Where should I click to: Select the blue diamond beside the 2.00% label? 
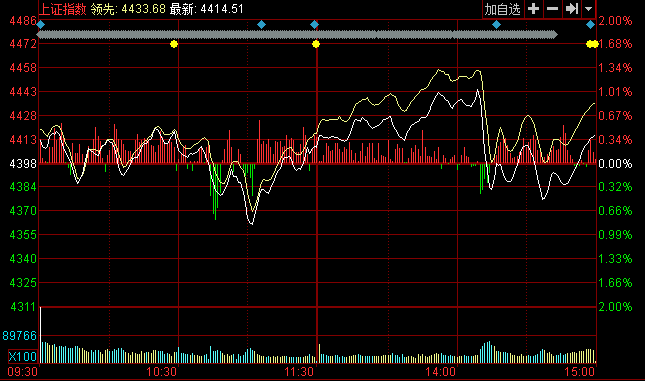coord(590,25)
